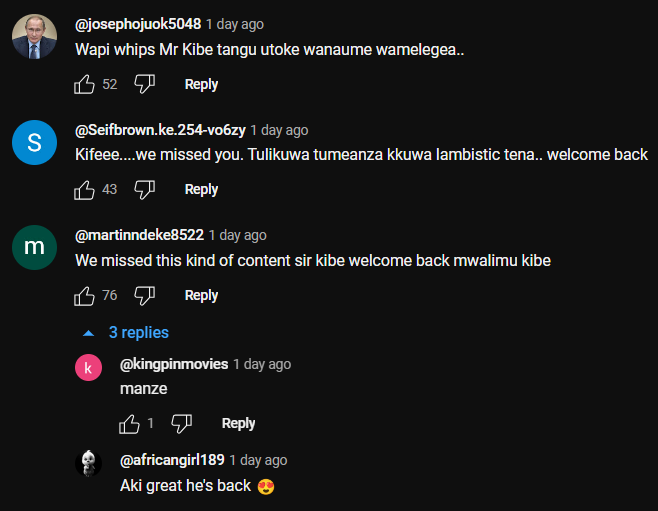
Task: Dislike josephojuok5048's comment
Action: point(145,84)
